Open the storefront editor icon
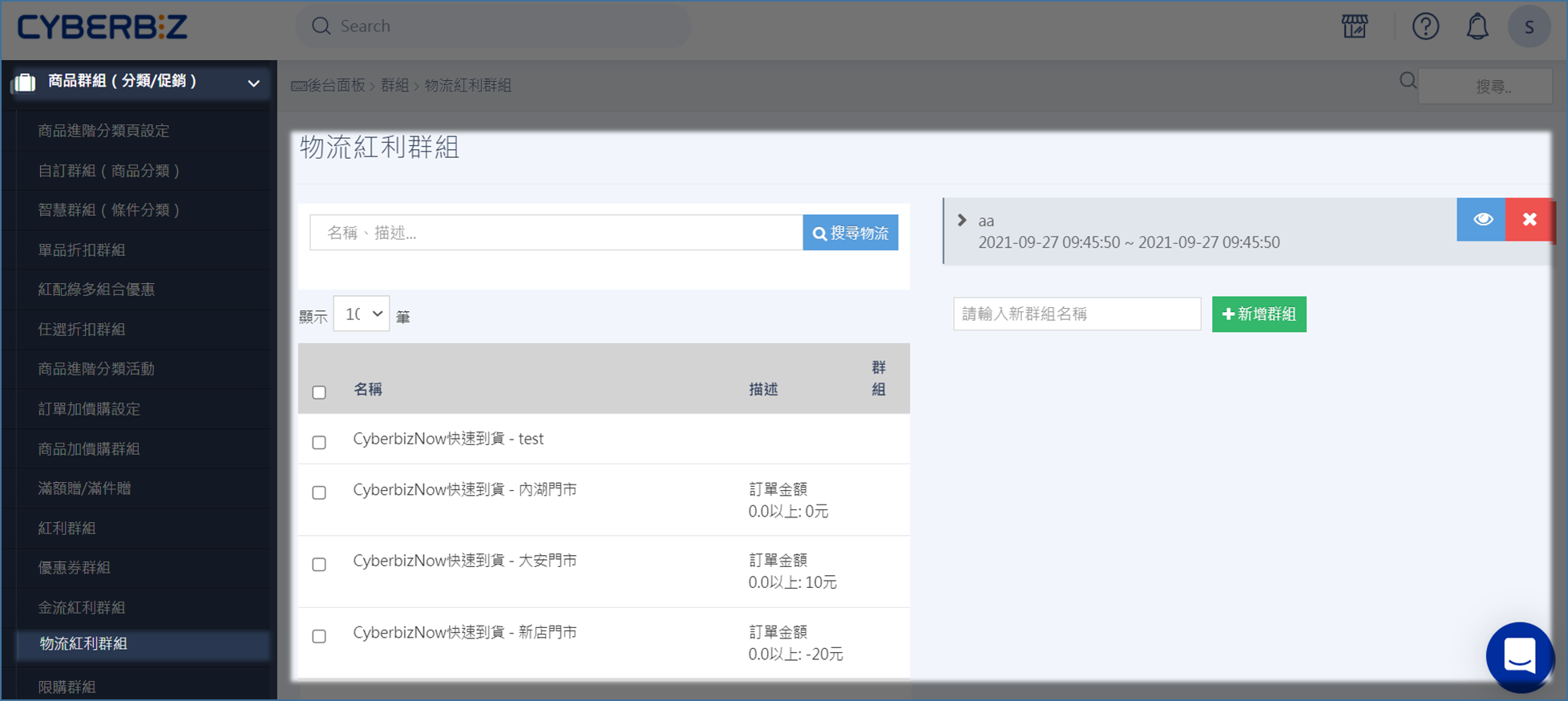Screen dimensions: 1568x701 (x=1355, y=26)
